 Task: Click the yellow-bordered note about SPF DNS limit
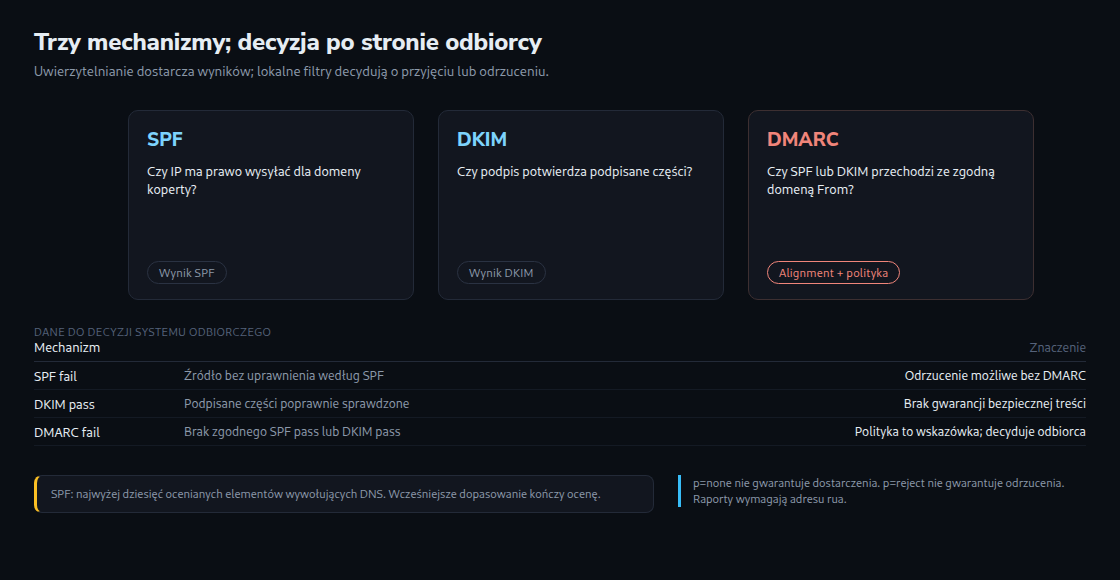[344, 494]
